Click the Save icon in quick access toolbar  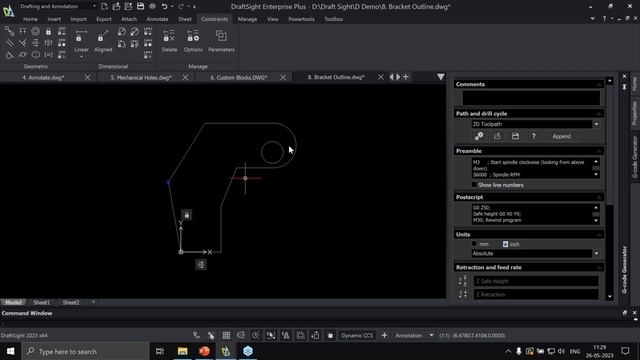pyautogui.click(x=140, y=6)
